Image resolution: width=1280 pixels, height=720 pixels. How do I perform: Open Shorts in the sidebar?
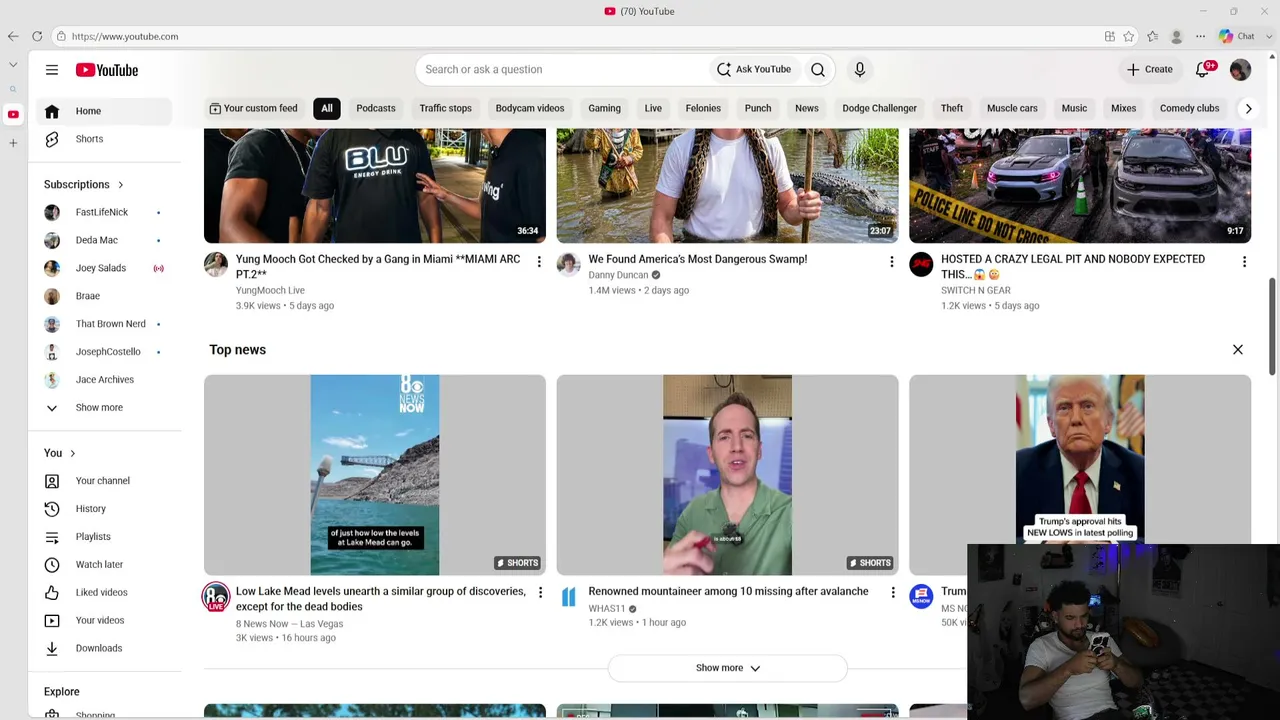click(x=105, y=139)
